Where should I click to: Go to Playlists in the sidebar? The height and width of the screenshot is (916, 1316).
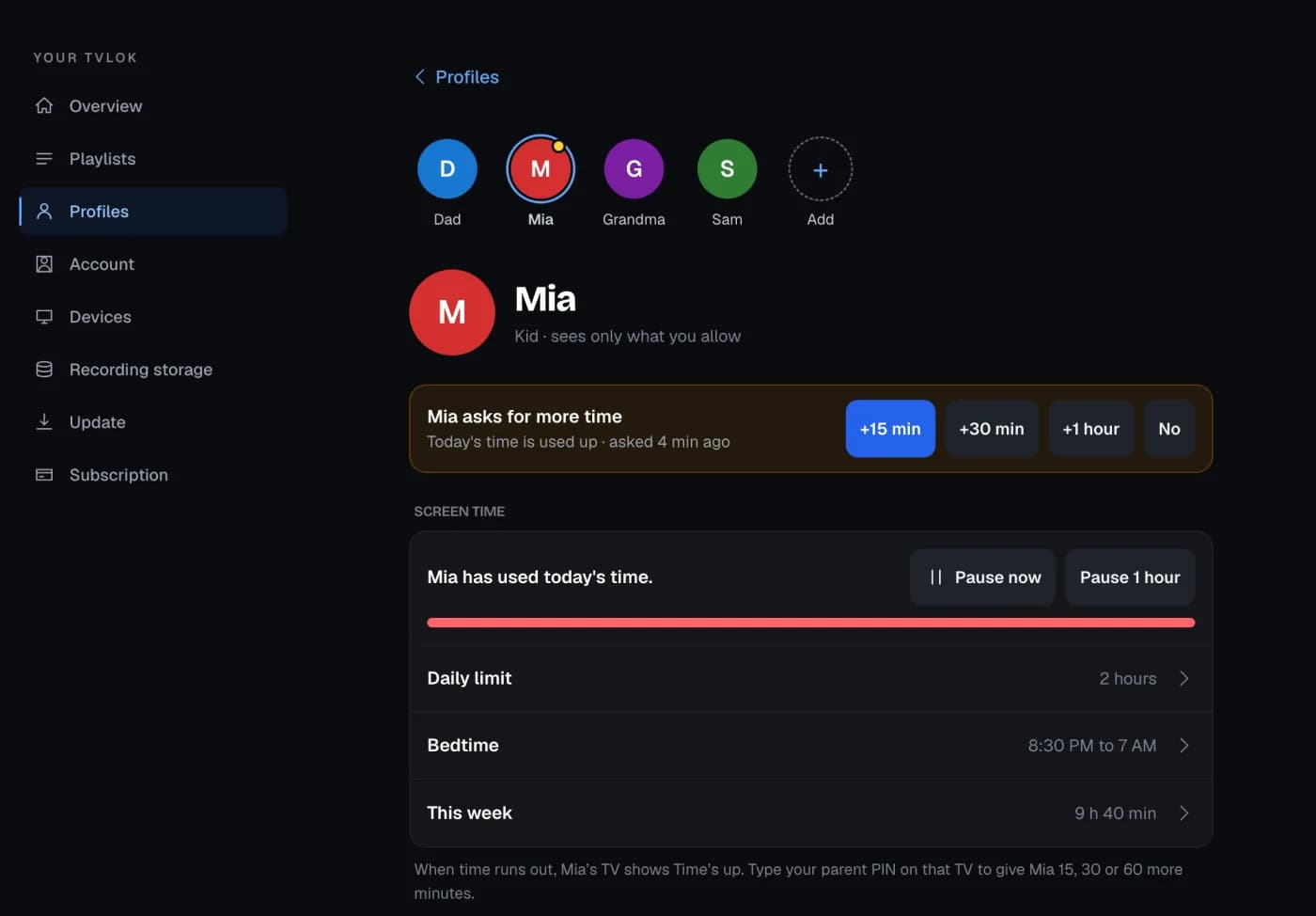[x=153, y=158]
